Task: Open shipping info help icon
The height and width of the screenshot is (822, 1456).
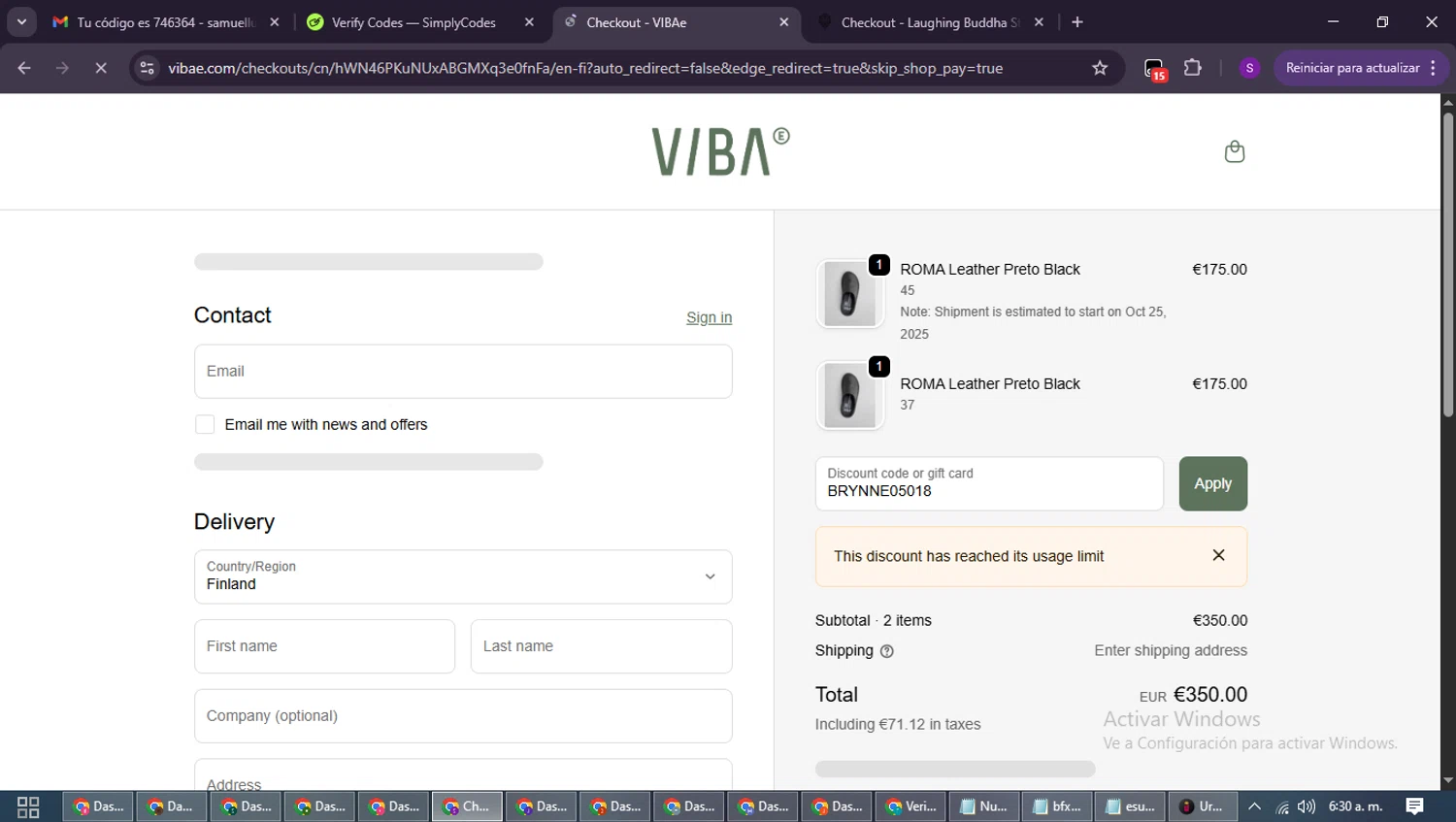Action: [886, 651]
